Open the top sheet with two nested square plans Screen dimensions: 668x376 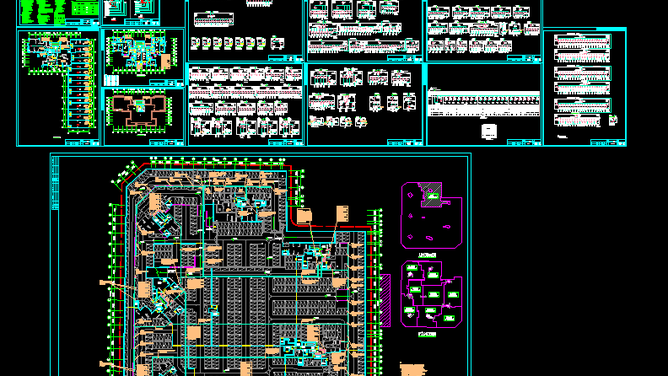coord(132,13)
